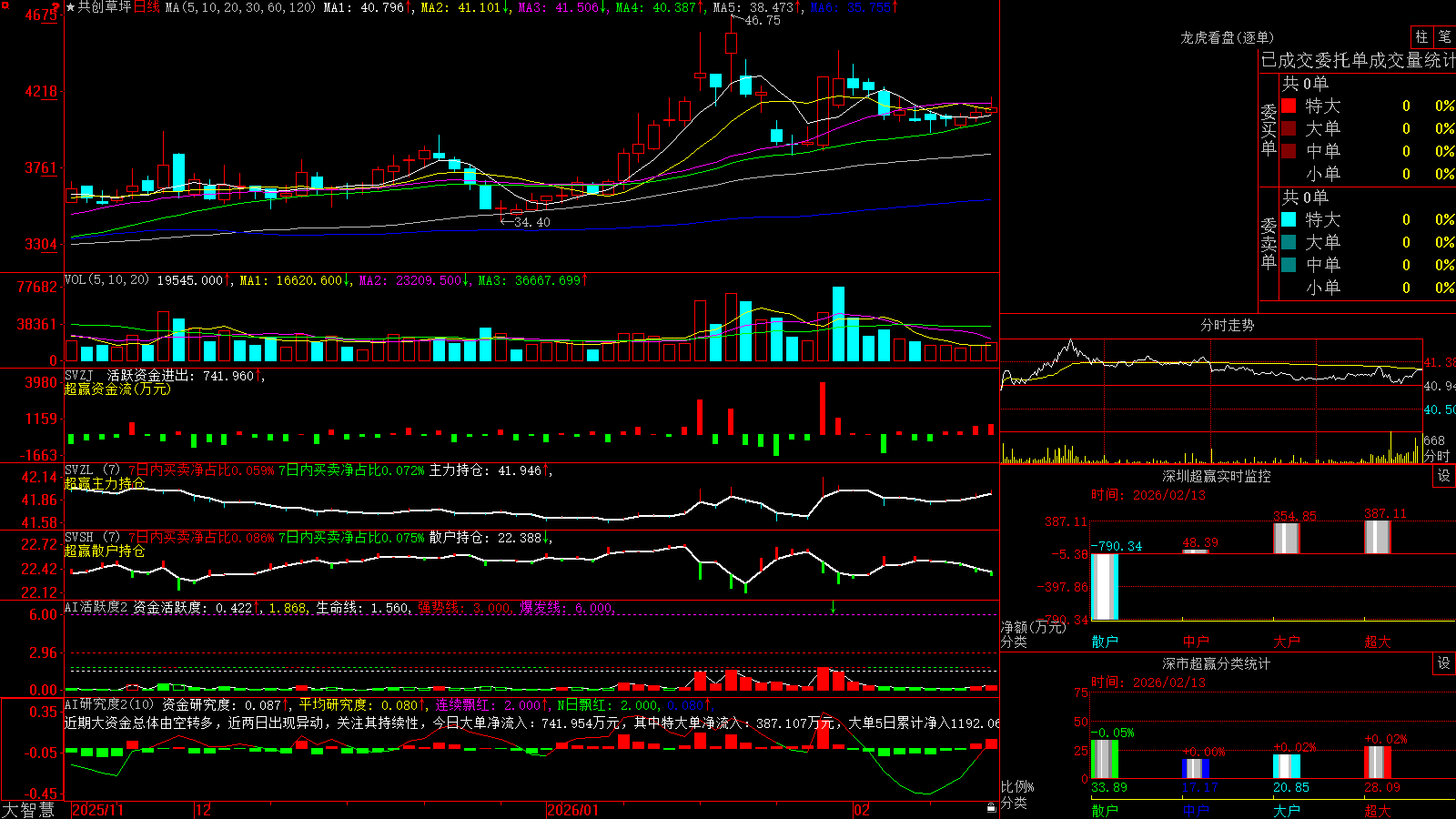Screen dimensions: 1456x819
Task: Click 散户 label under 深市超赢分类统计 chart
Action: click(x=1105, y=810)
